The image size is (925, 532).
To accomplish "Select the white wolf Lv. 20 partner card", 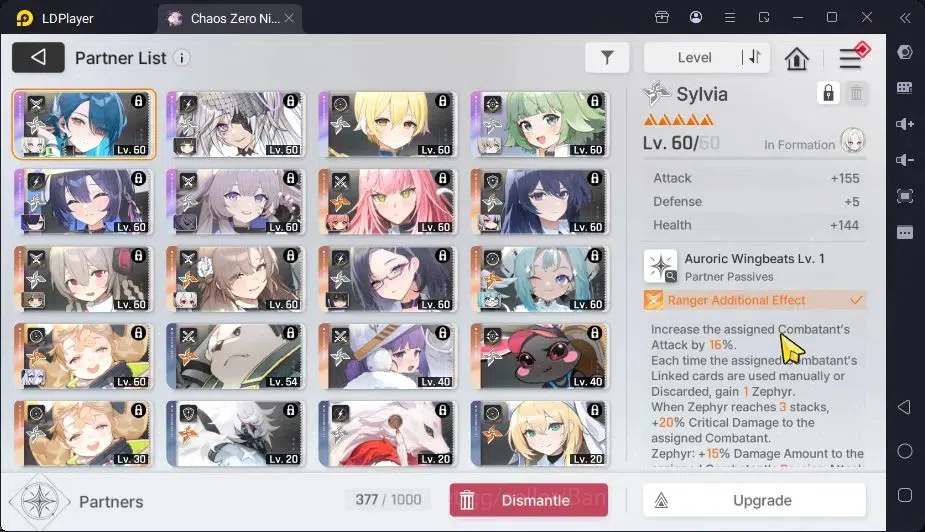I will point(388,434).
